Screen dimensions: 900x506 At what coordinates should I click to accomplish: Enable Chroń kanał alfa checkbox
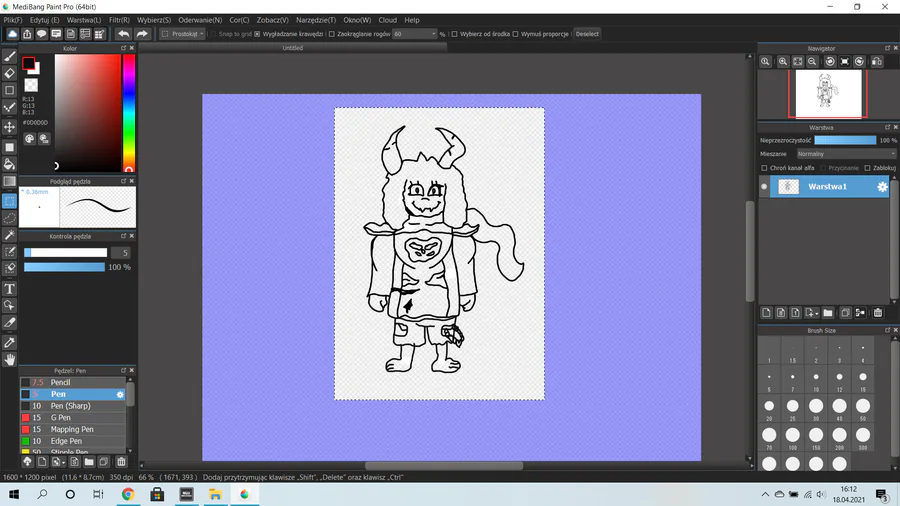click(x=764, y=168)
